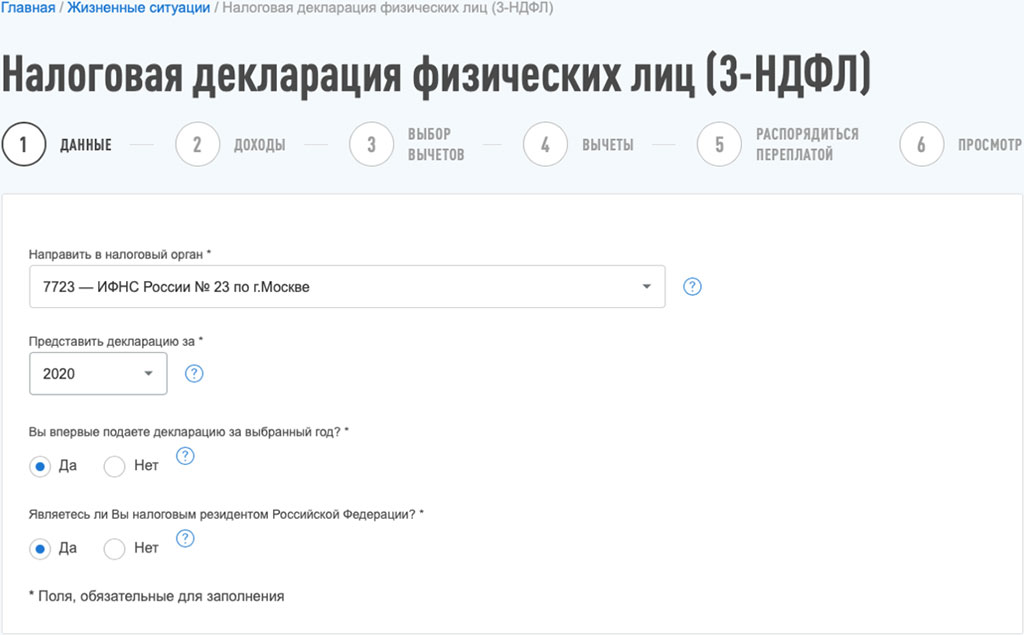Screen dimensions: 1024x635
Task: Expand the tax authority dropdown arrow
Action: click(645, 287)
